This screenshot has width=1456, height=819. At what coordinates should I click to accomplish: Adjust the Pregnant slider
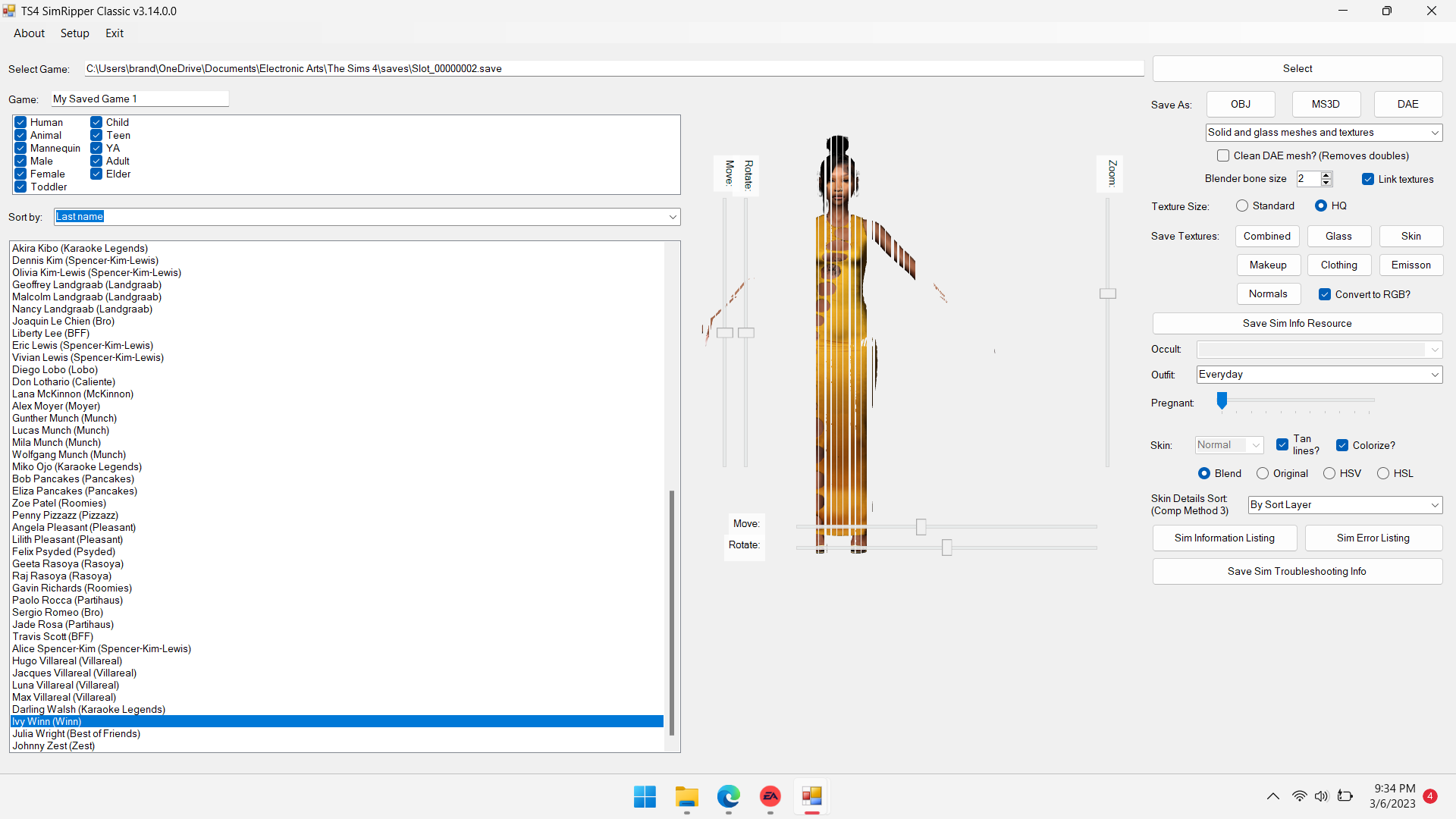click(1221, 401)
